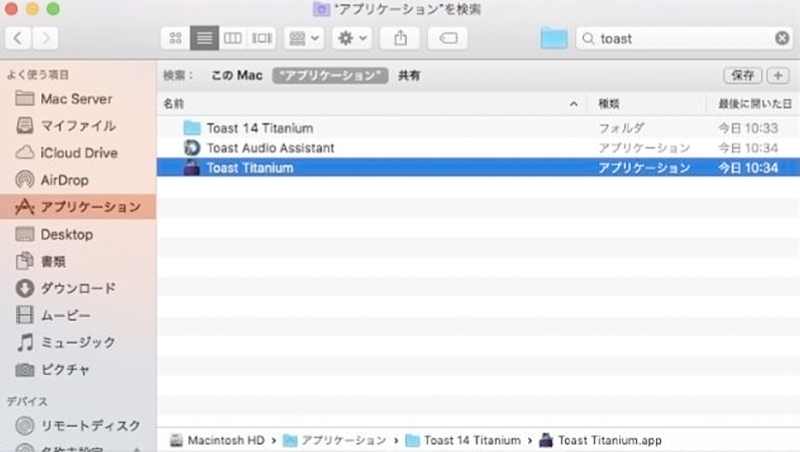Select the Toast 14 Titanium folder row
This screenshot has height=452, width=800.
[478, 128]
